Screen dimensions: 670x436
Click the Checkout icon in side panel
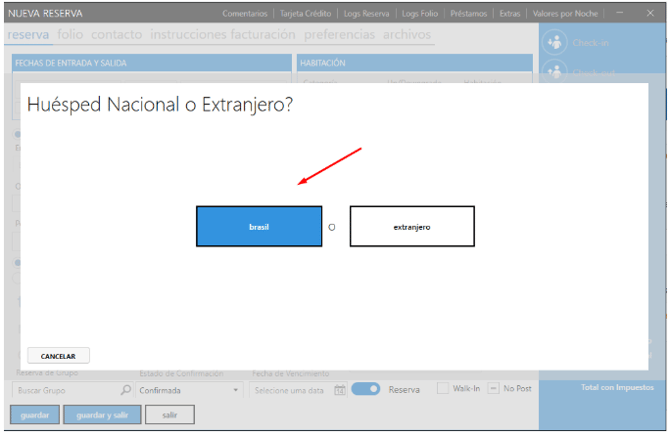(x=555, y=43)
